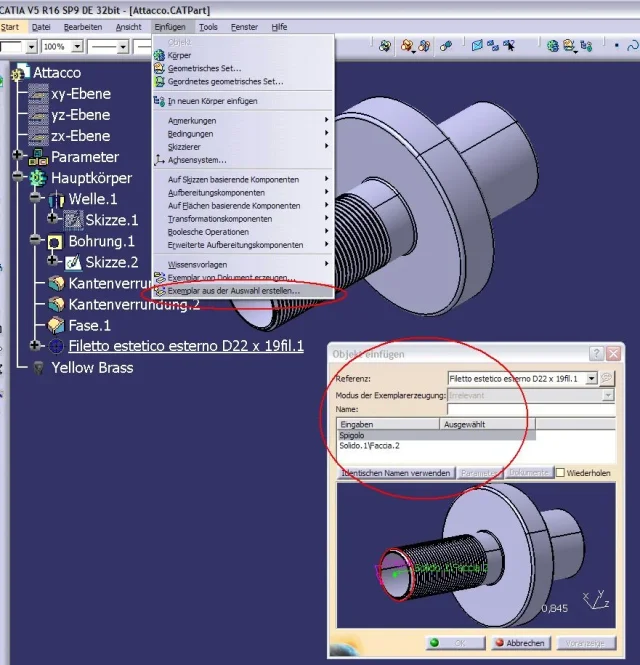Click the Bohrung.1 hole feature icon
This screenshot has width=640, height=665.
56,241
